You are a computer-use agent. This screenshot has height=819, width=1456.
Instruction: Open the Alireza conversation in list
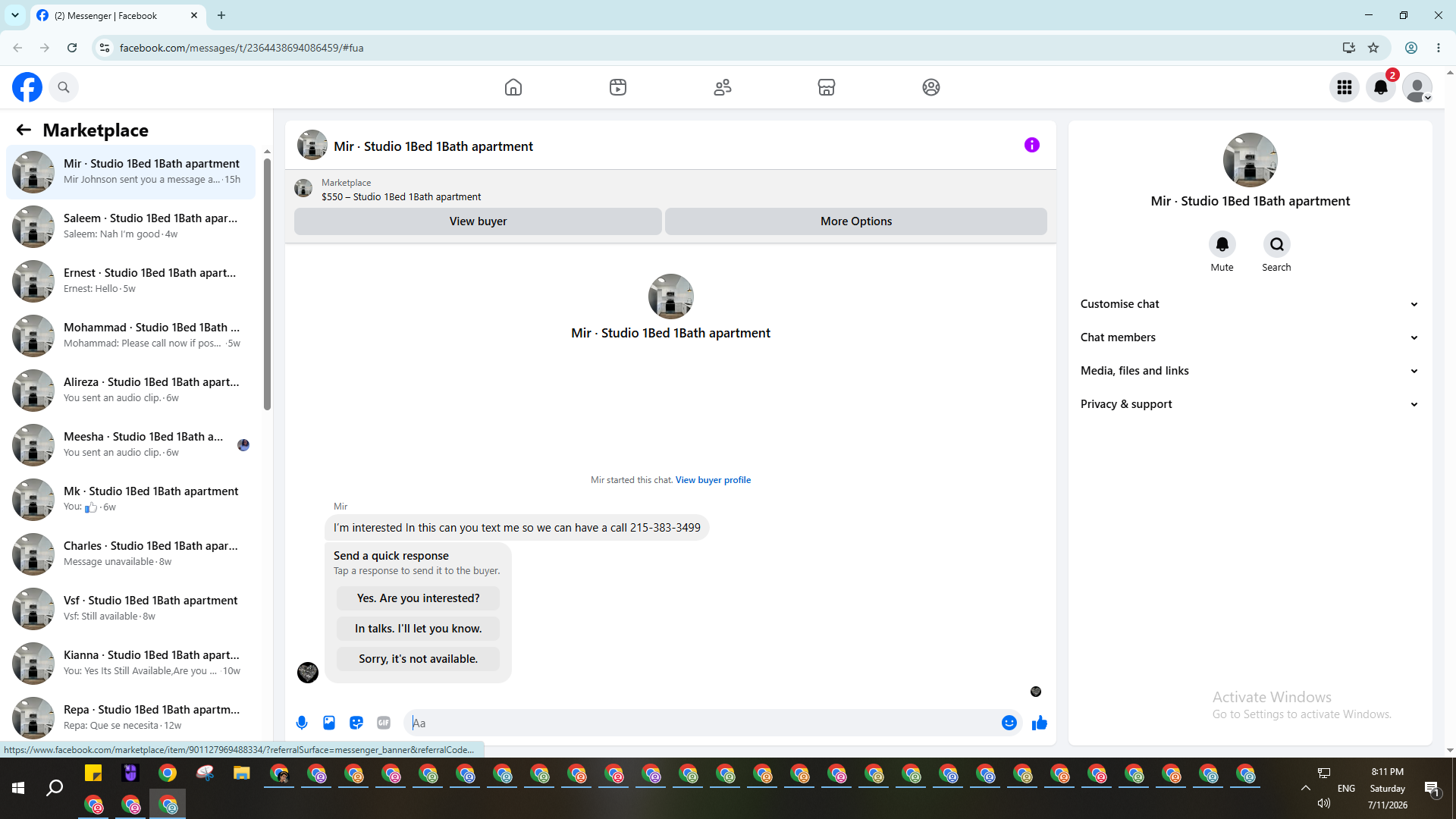[x=131, y=391]
